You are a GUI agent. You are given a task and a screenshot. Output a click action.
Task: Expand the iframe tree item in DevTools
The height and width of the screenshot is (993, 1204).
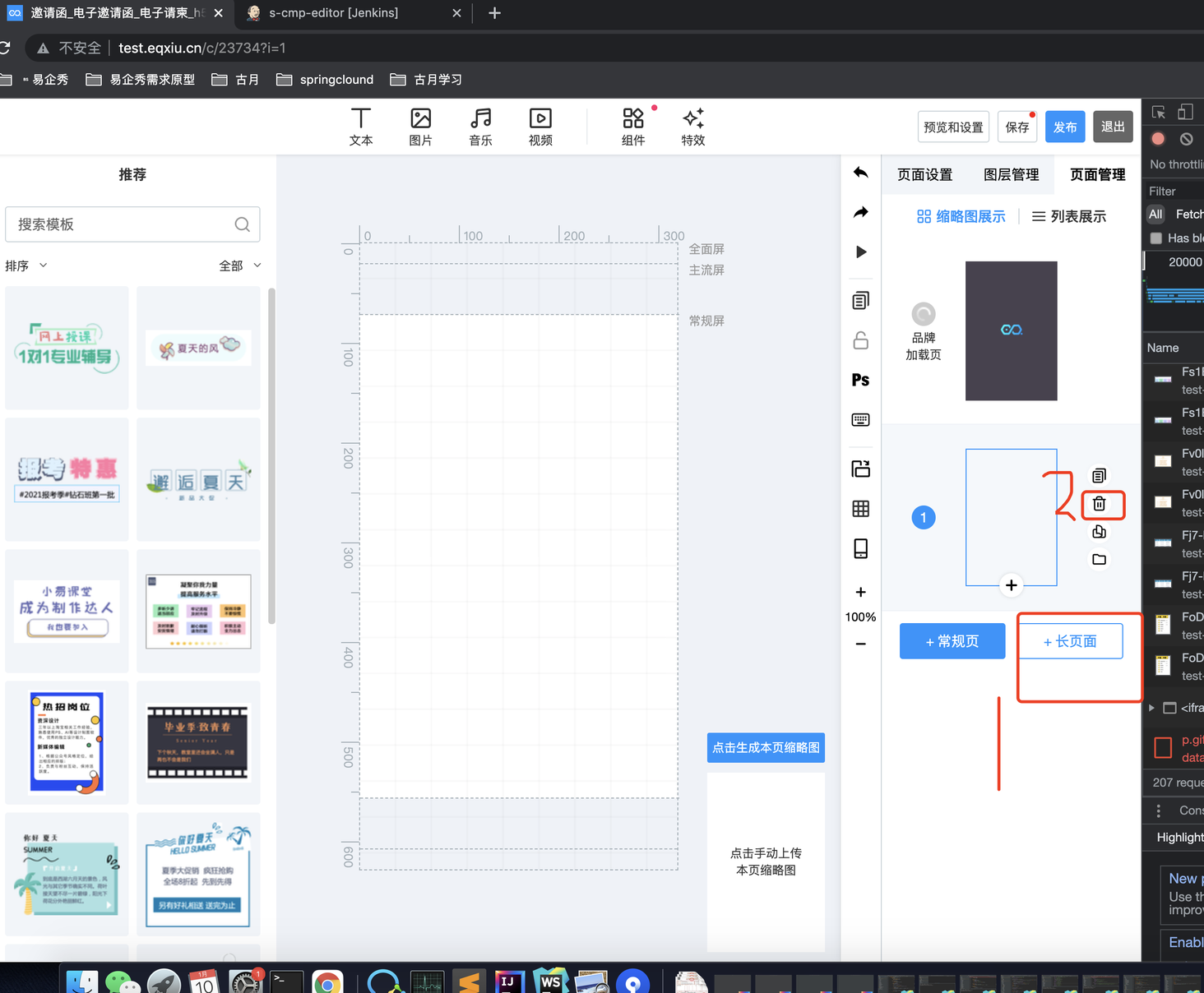tap(1151, 708)
